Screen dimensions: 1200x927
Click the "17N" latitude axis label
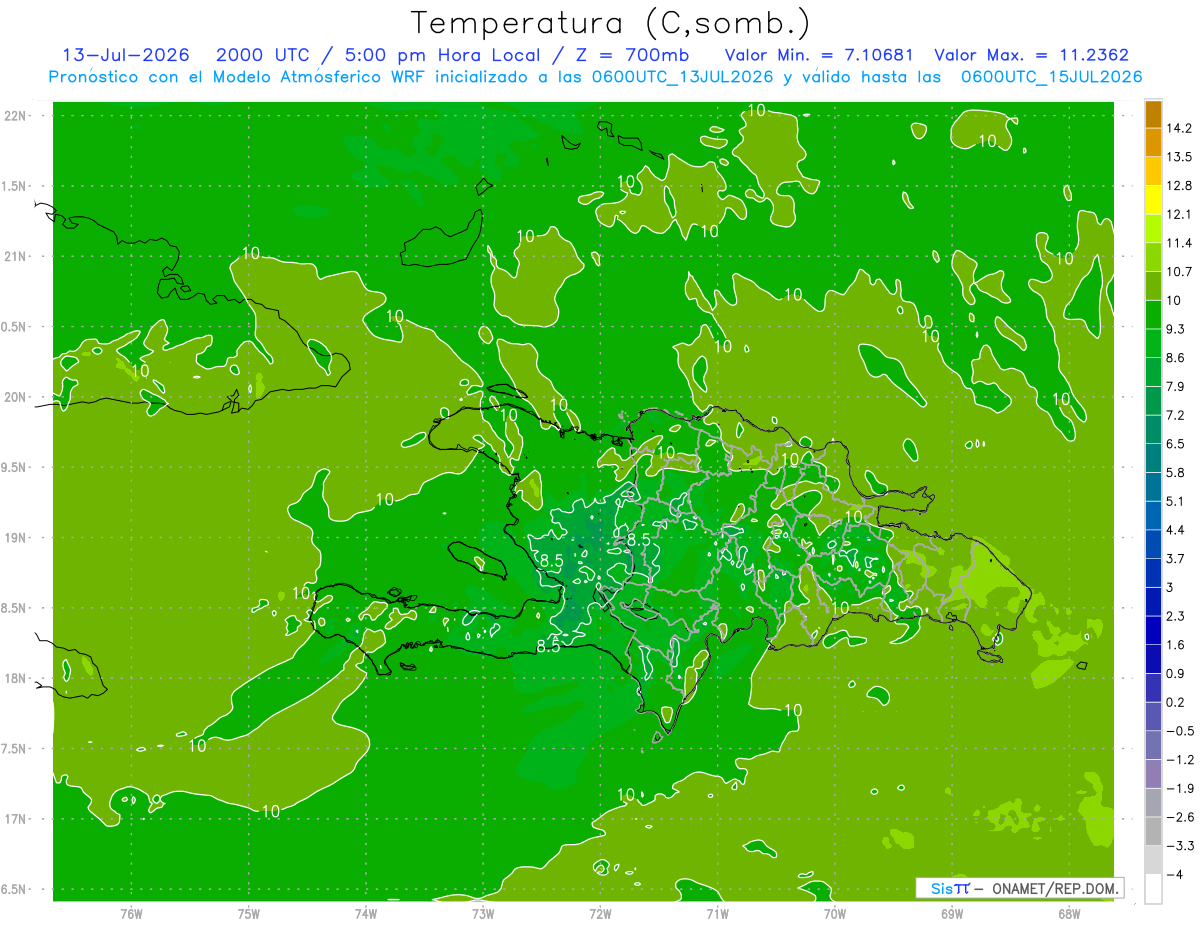[x=15, y=819]
